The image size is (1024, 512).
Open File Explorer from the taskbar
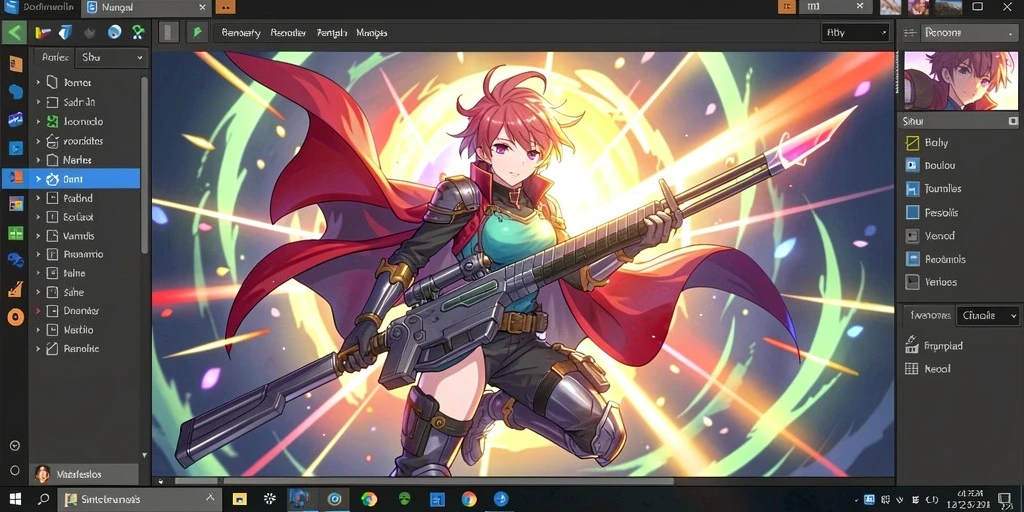(240, 500)
